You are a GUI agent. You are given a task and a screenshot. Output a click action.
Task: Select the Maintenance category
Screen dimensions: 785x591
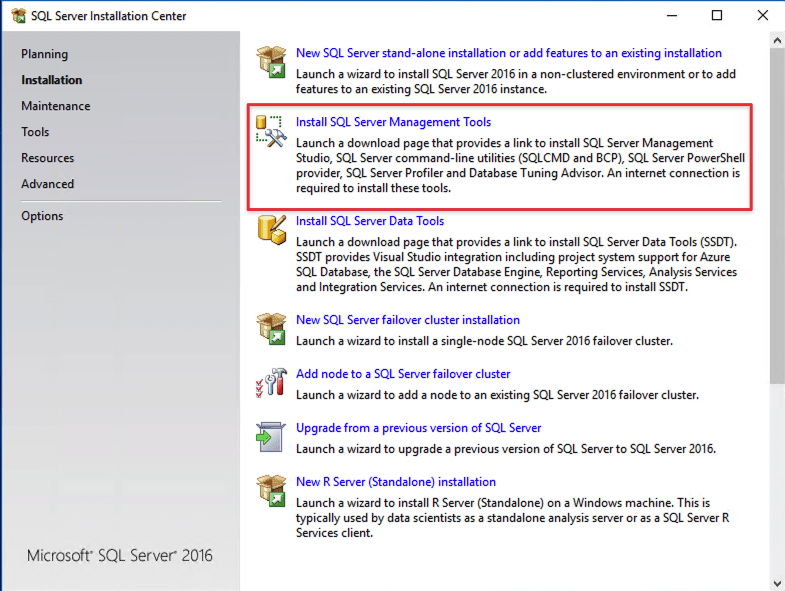pyautogui.click(x=56, y=106)
